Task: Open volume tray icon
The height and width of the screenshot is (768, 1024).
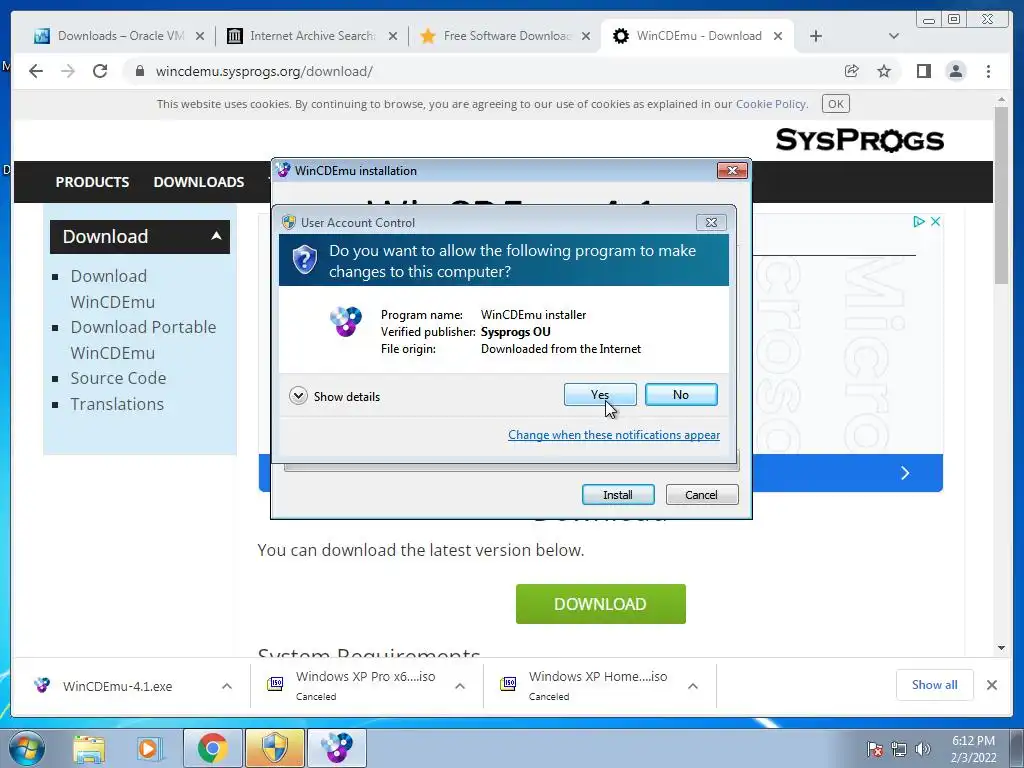Action: tap(923, 749)
